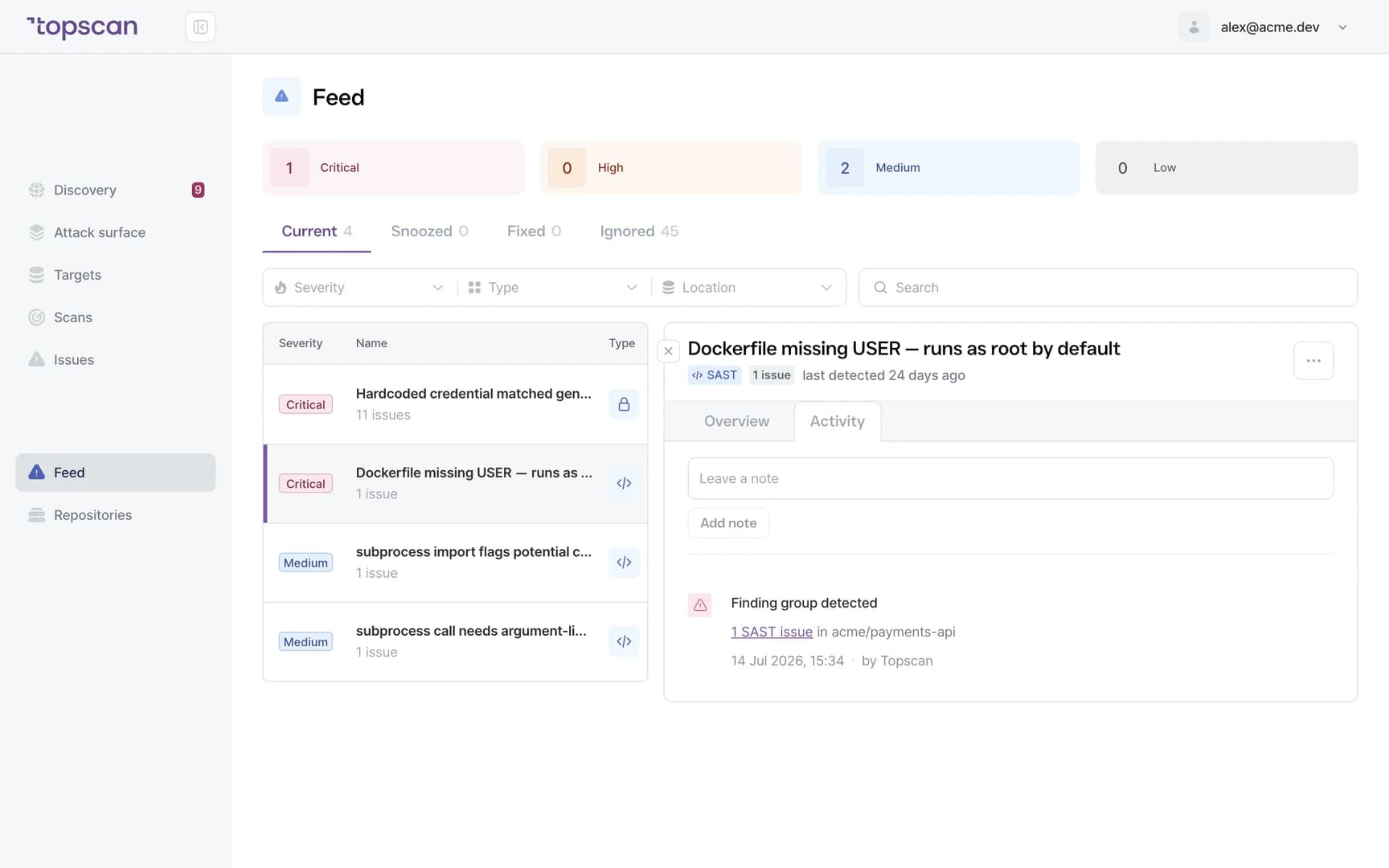Viewport: 1389px width, 868px height.
Task: Switch to the Snoozed tab
Action: tap(429, 231)
